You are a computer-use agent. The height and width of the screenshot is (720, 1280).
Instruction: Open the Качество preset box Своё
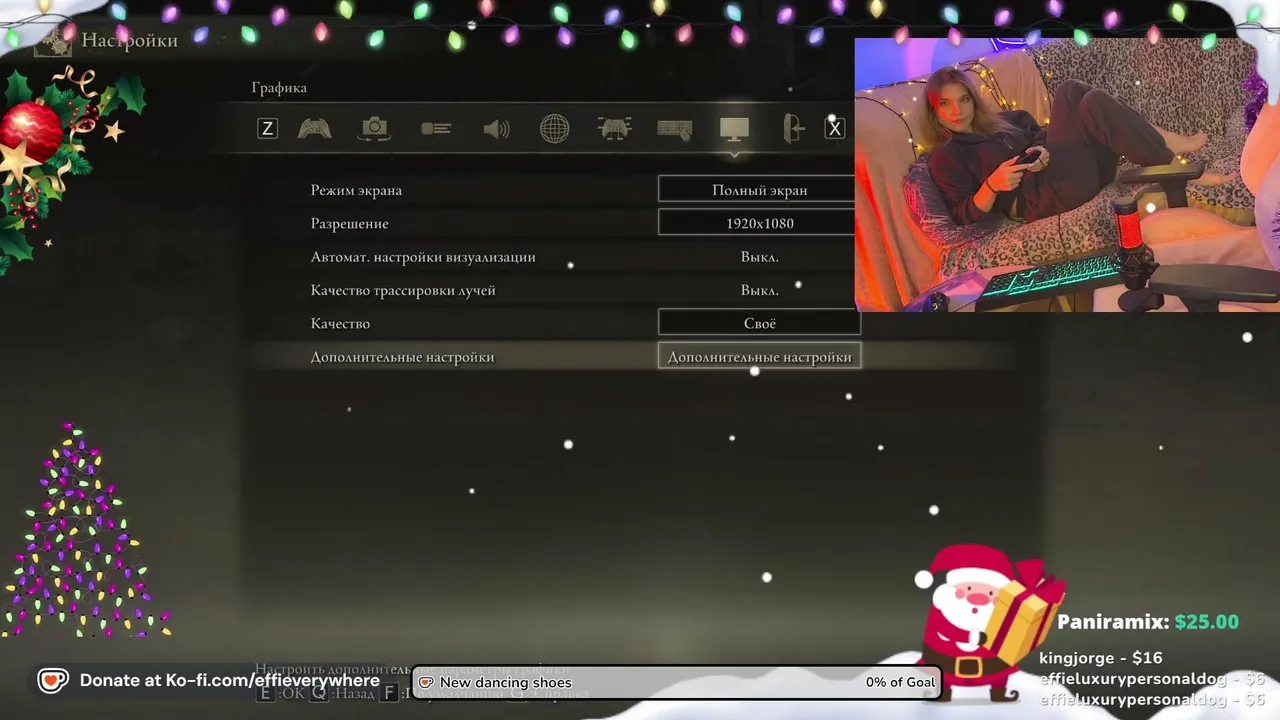(x=759, y=323)
